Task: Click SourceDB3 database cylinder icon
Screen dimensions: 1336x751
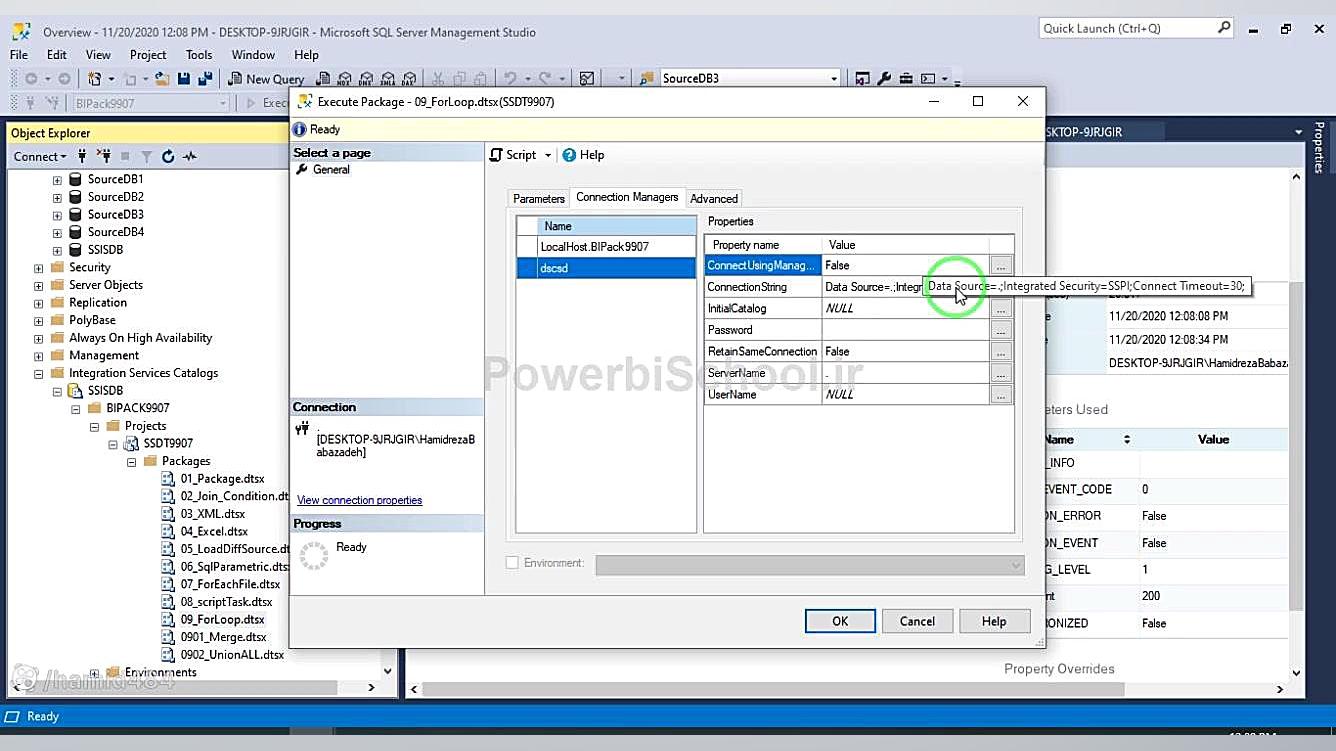Action: pos(75,214)
